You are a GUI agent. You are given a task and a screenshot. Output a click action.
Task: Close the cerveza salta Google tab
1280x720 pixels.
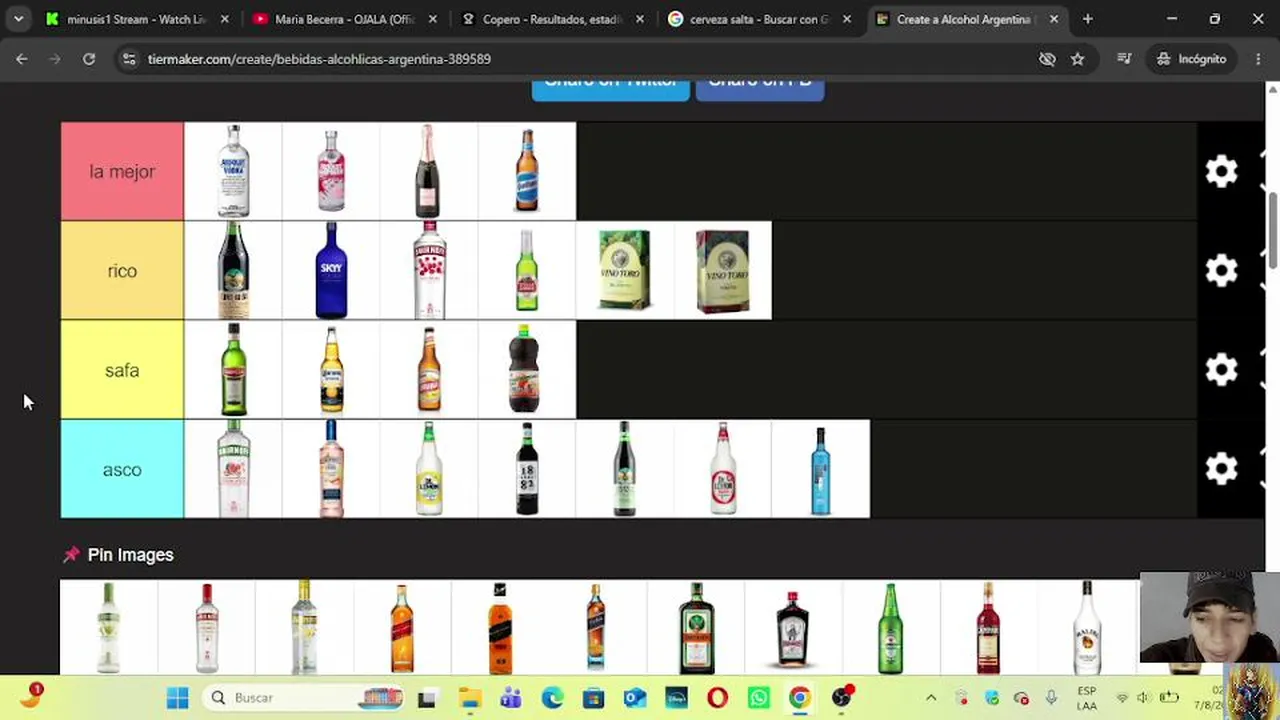pyautogui.click(x=847, y=19)
